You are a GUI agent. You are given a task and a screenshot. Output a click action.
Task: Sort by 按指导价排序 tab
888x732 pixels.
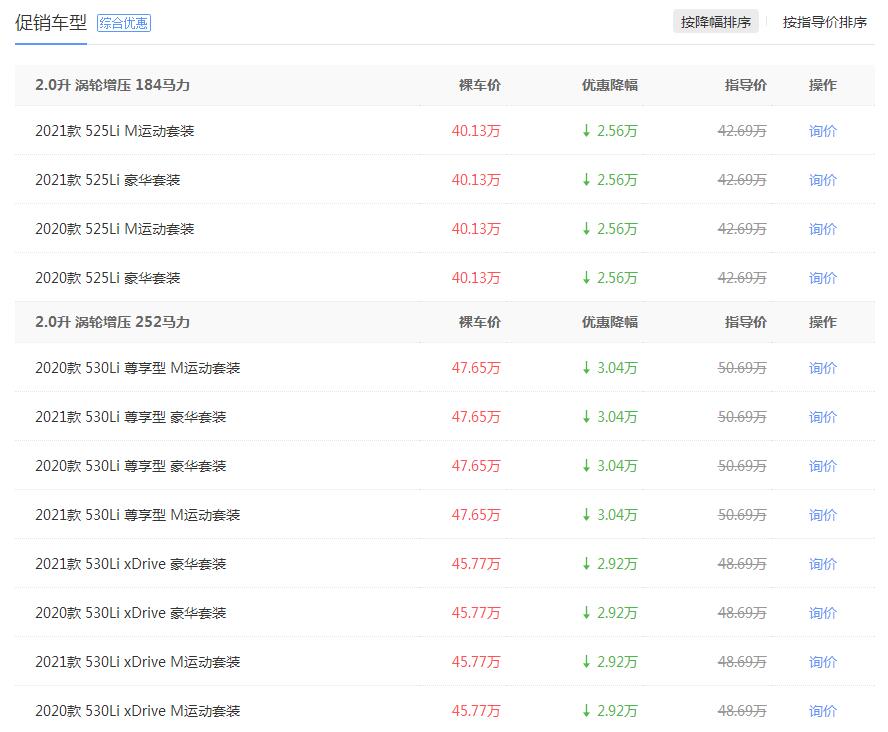click(x=825, y=22)
